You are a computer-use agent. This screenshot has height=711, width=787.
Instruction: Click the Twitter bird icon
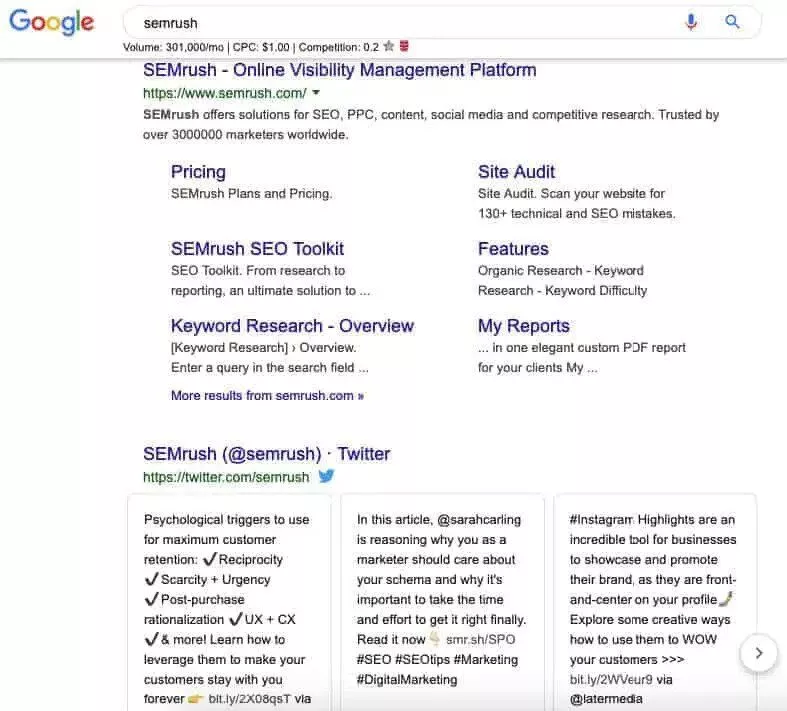pyautogui.click(x=326, y=477)
